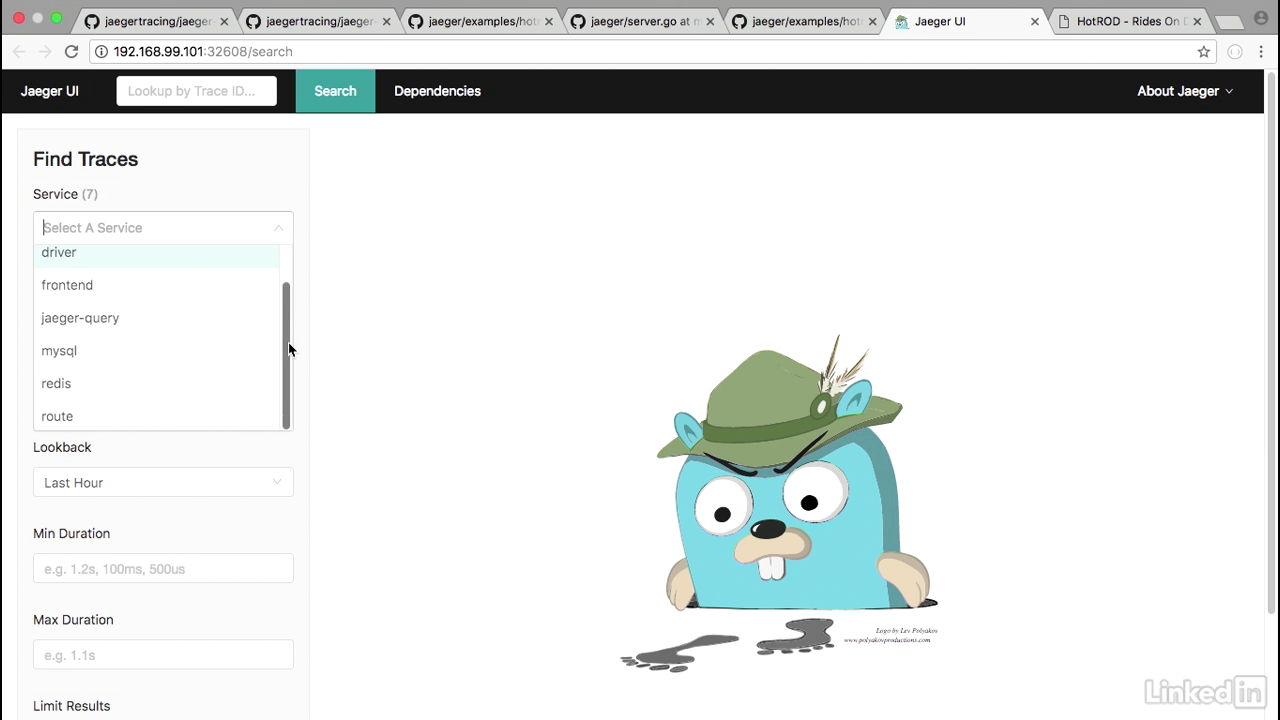The image size is (1280, 720).
Task: Select the driver service option
Action: 156,253
